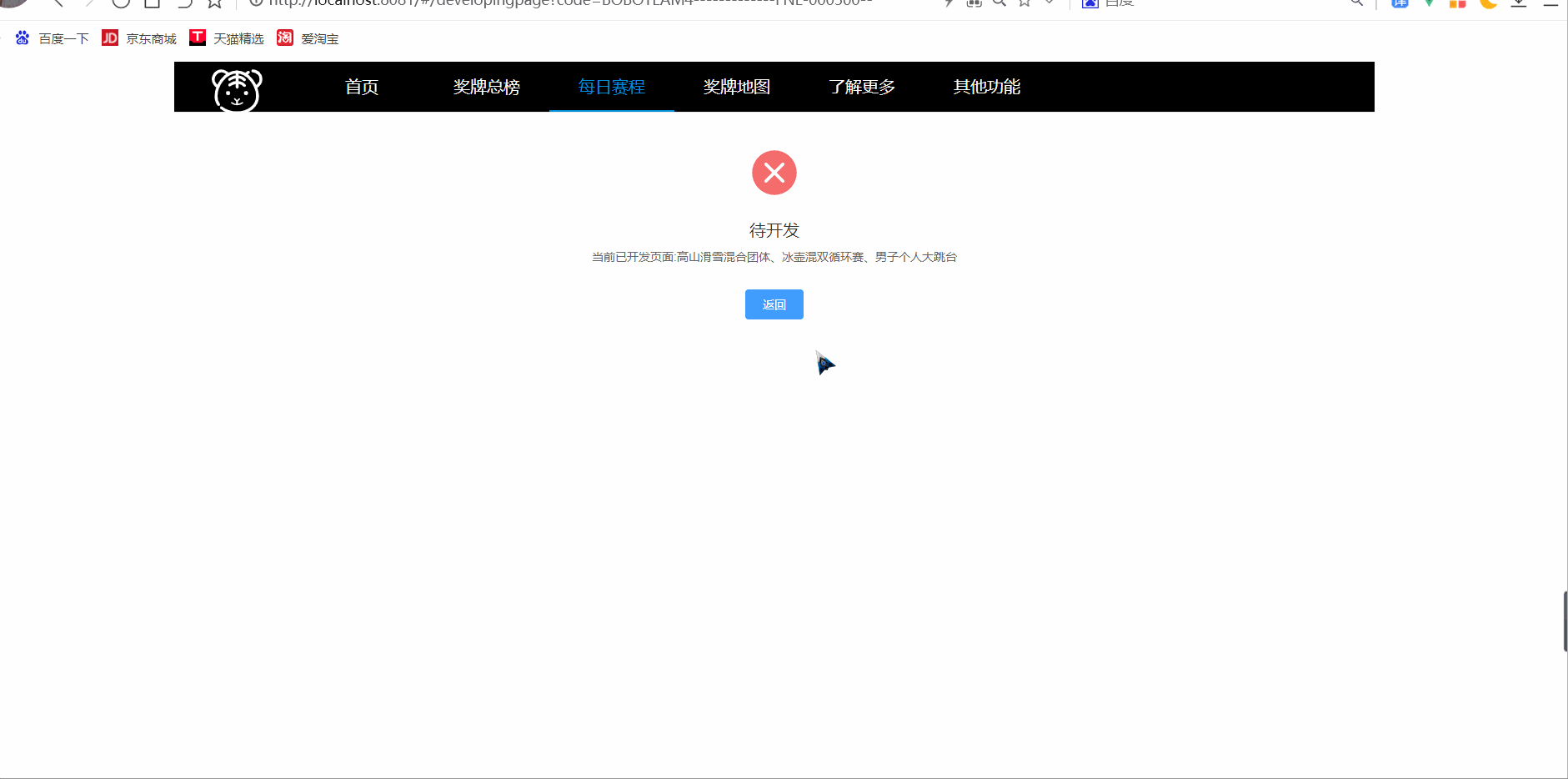Open the Baidu search shortcut icon in toolbar
1568x779 pixels.
click(1091, 4)
